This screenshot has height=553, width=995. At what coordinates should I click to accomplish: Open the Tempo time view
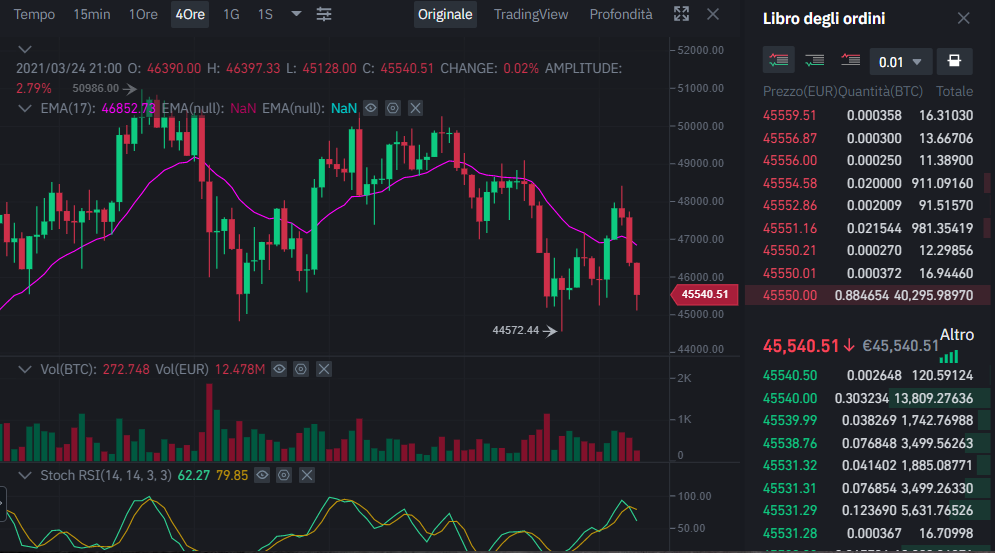tap(34, 14)
